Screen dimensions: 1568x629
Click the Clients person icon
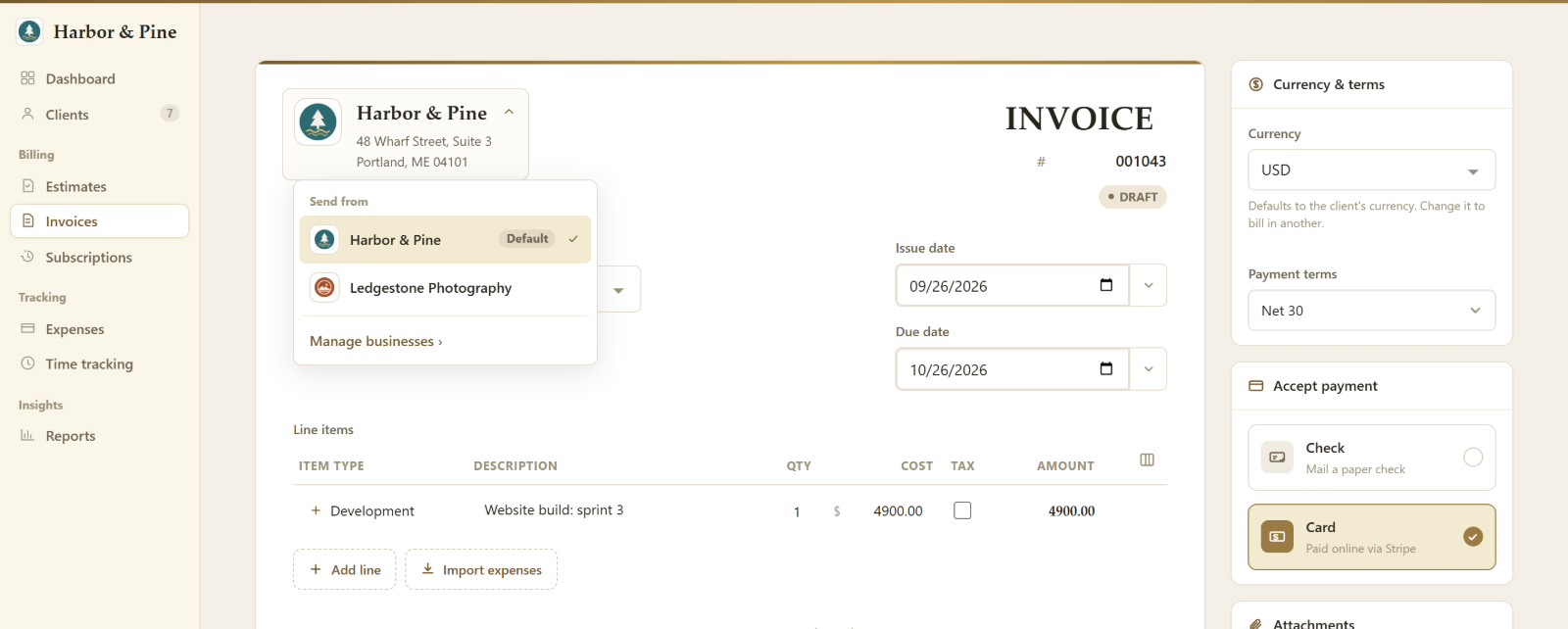pos(27,114)
